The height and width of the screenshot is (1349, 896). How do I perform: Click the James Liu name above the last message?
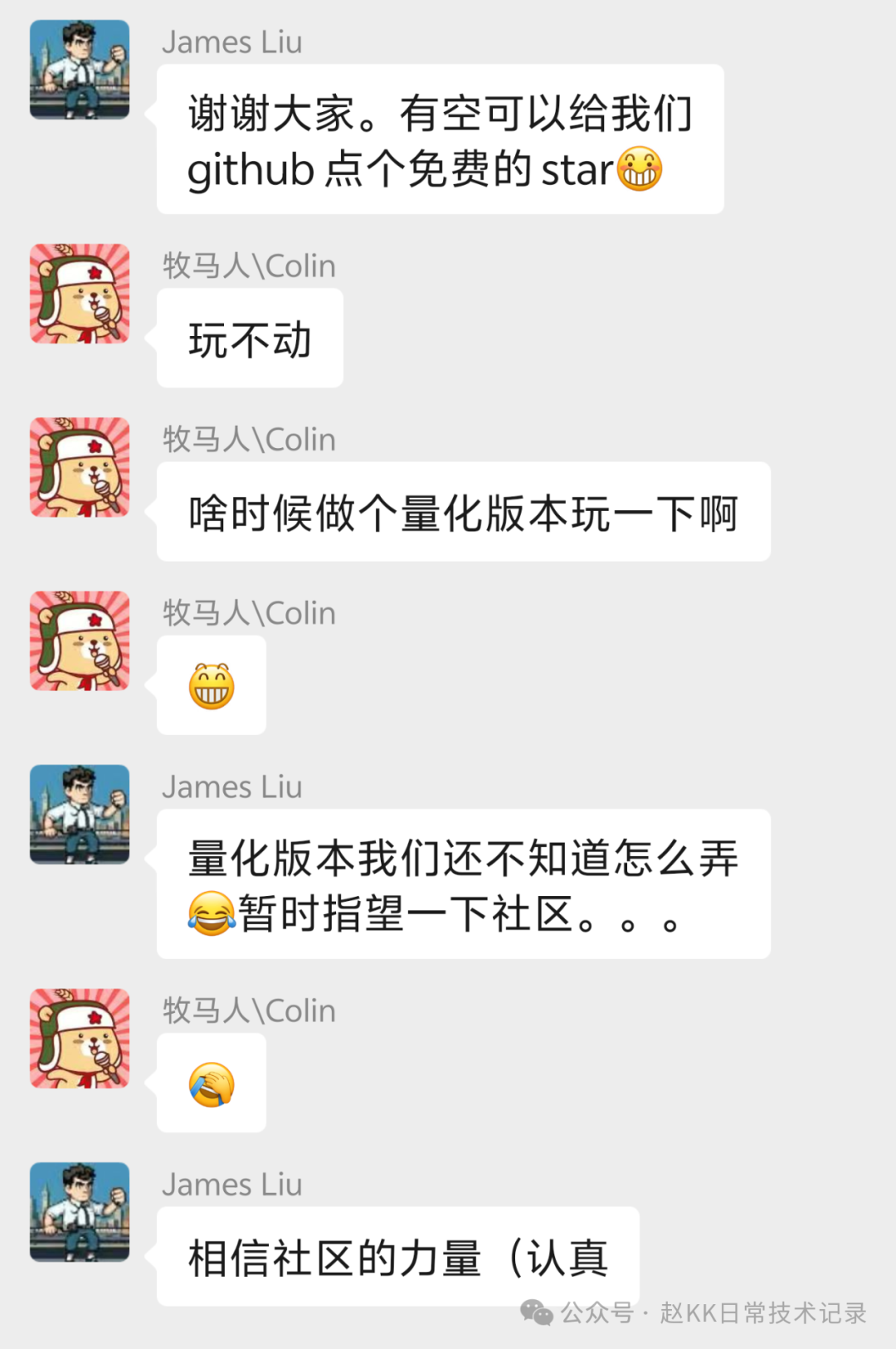tap(232, 1184)
